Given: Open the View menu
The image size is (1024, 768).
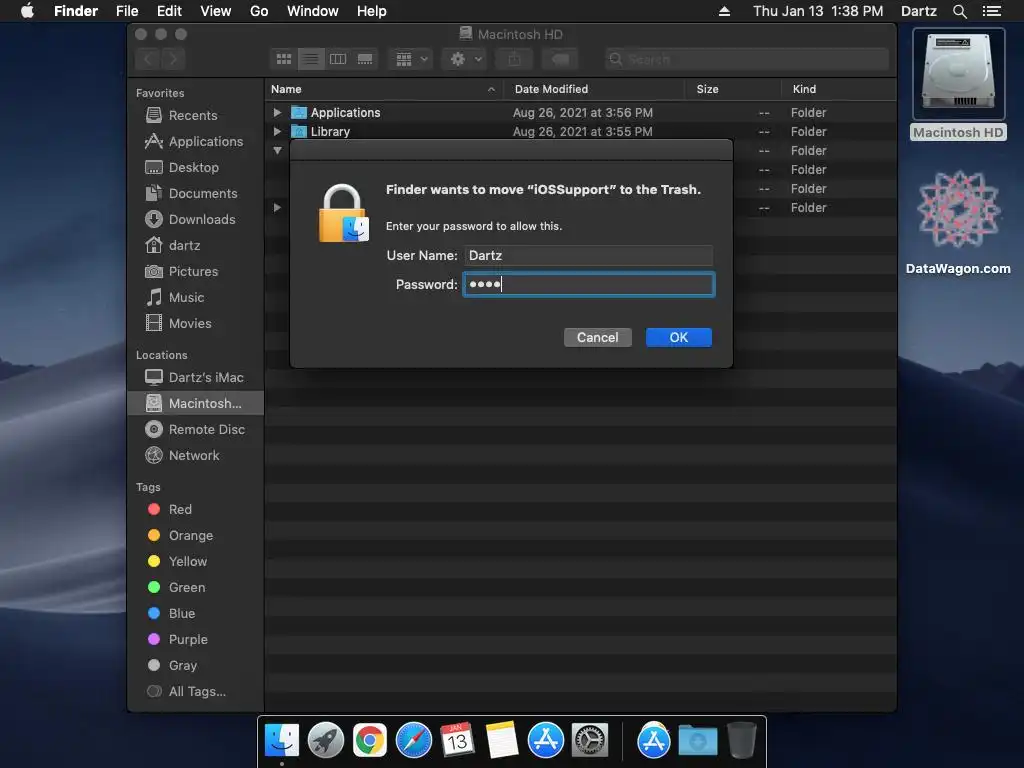Looking at the screenshot, I should pyautogui.click(x=216, y=11).
